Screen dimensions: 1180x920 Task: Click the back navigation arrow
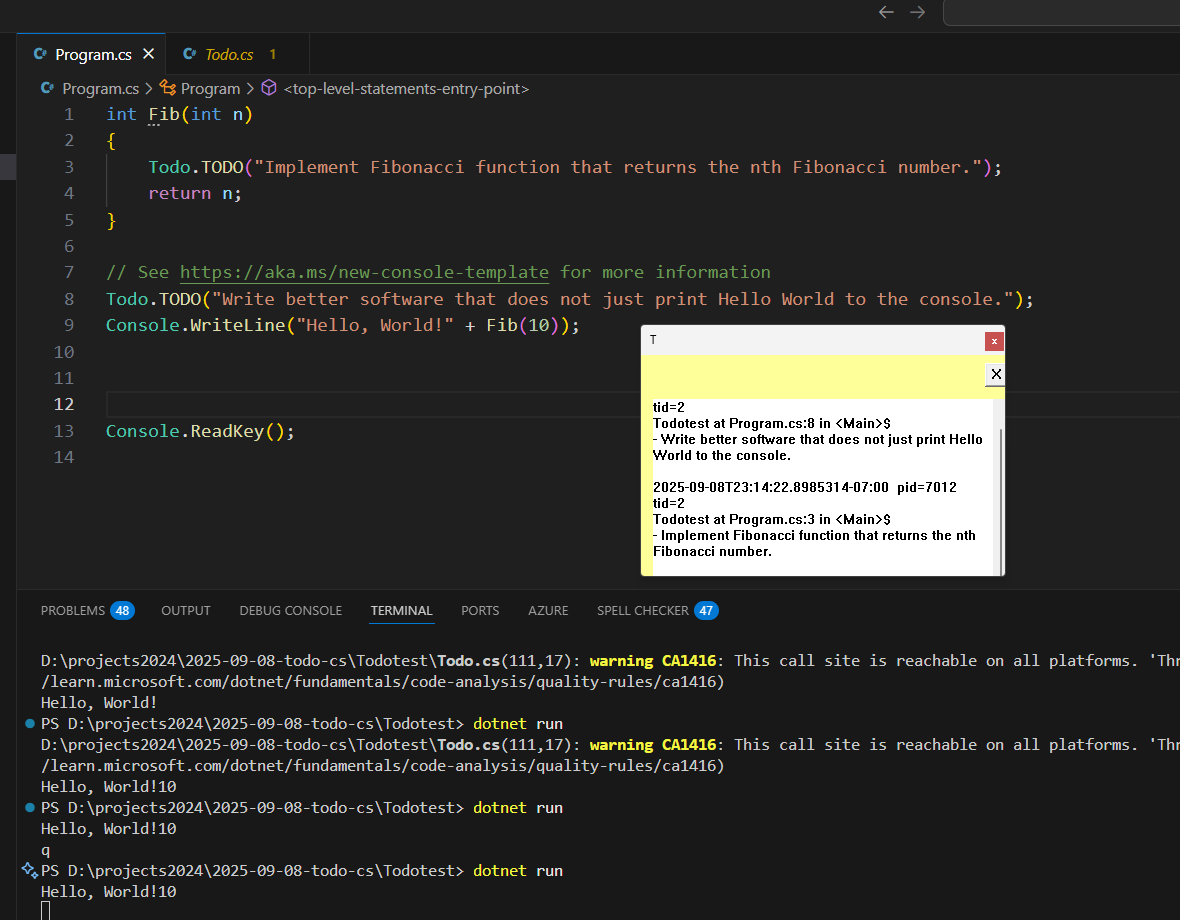tap(885, 12)
